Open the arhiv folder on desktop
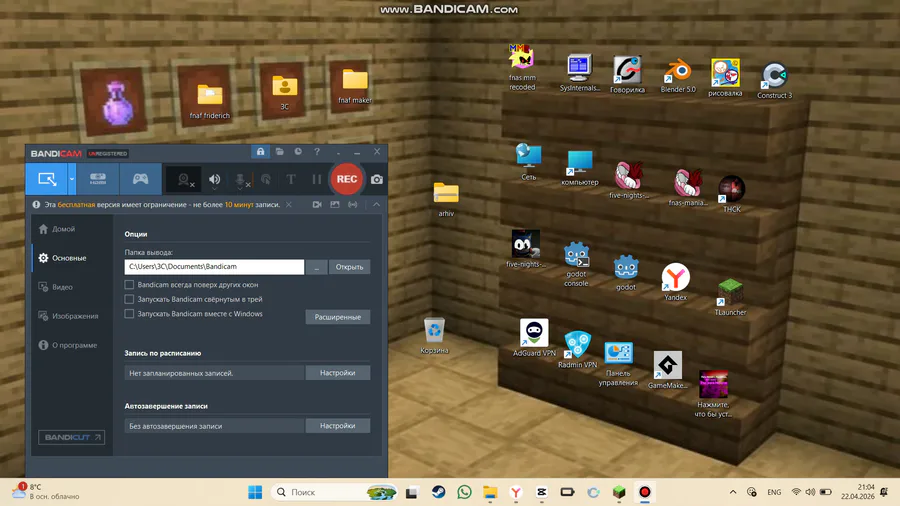This screenshot has height=506, width=900. tap(446, 200)
